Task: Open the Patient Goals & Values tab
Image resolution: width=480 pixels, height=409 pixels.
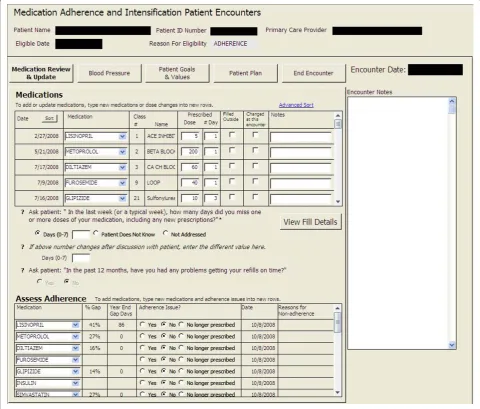Action: [177, 73]
